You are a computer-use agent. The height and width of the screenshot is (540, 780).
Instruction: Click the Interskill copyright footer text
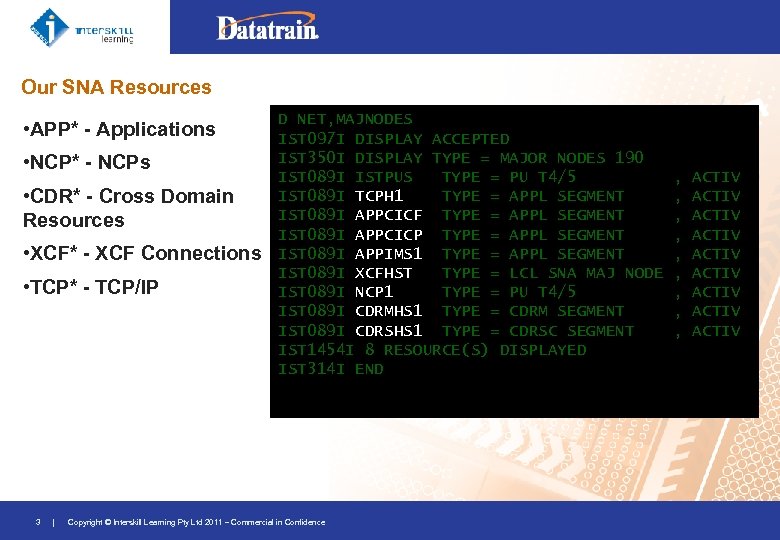pos(196,522)
